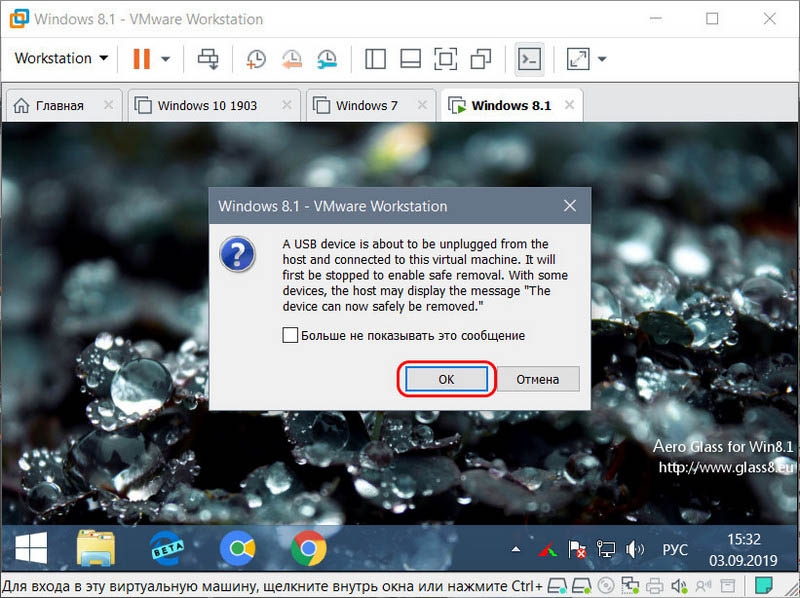Enter full screen mode icon
Screen dimensions: 800x598
pyautogui.click(x=445, y=59)
